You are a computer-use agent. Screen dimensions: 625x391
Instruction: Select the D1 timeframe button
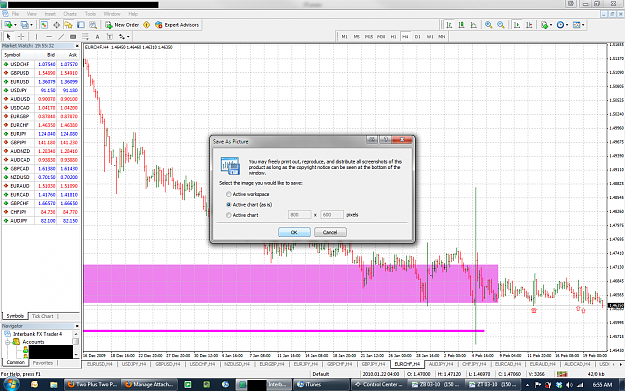[x=418, y=37]
